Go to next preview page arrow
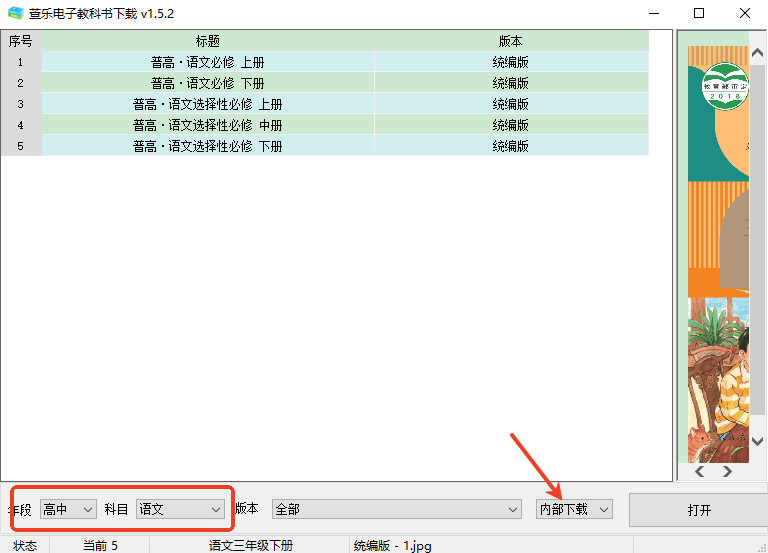768x553 pixels. tap(727, 472)
